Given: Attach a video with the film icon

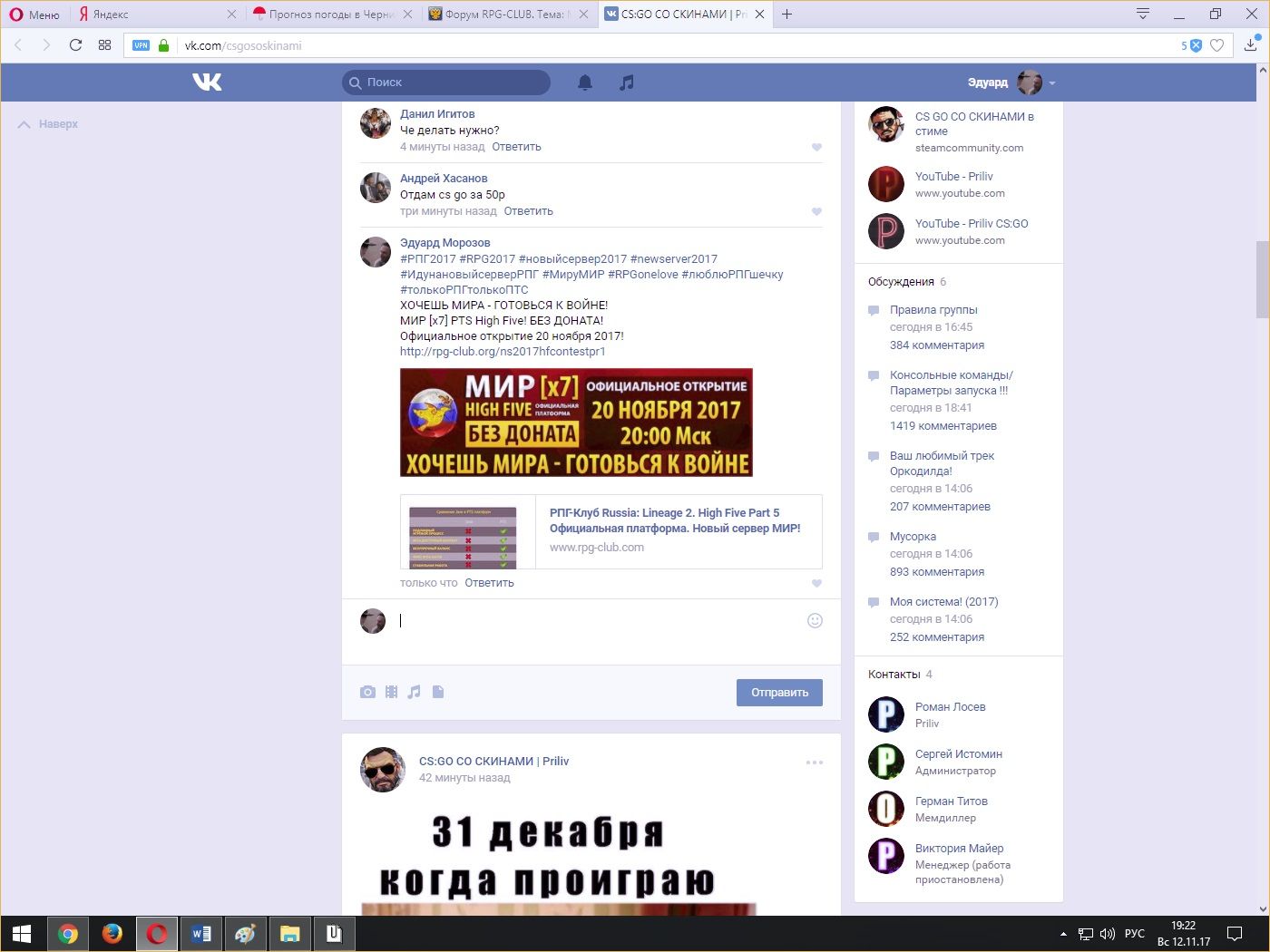Looking at the screenshot, I should 391,692.
